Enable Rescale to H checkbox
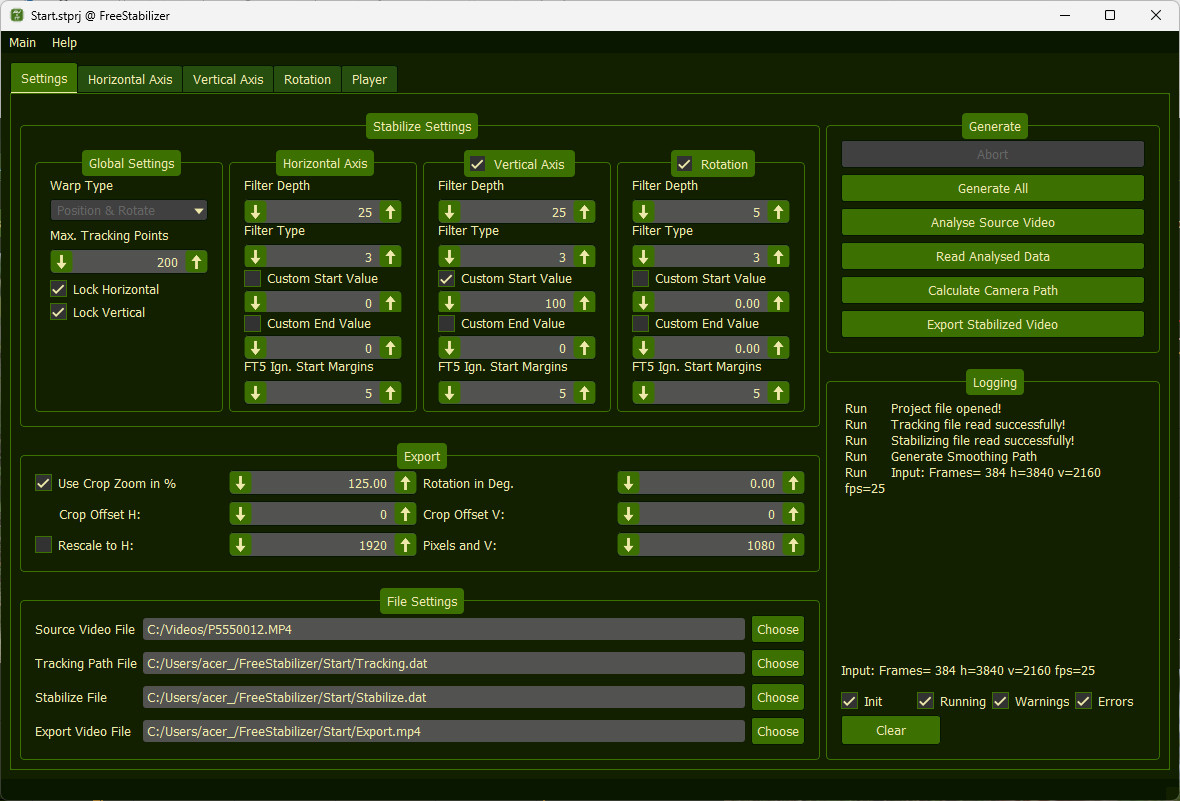This screenshot has width=1180, height=801. tap(44, 545)
